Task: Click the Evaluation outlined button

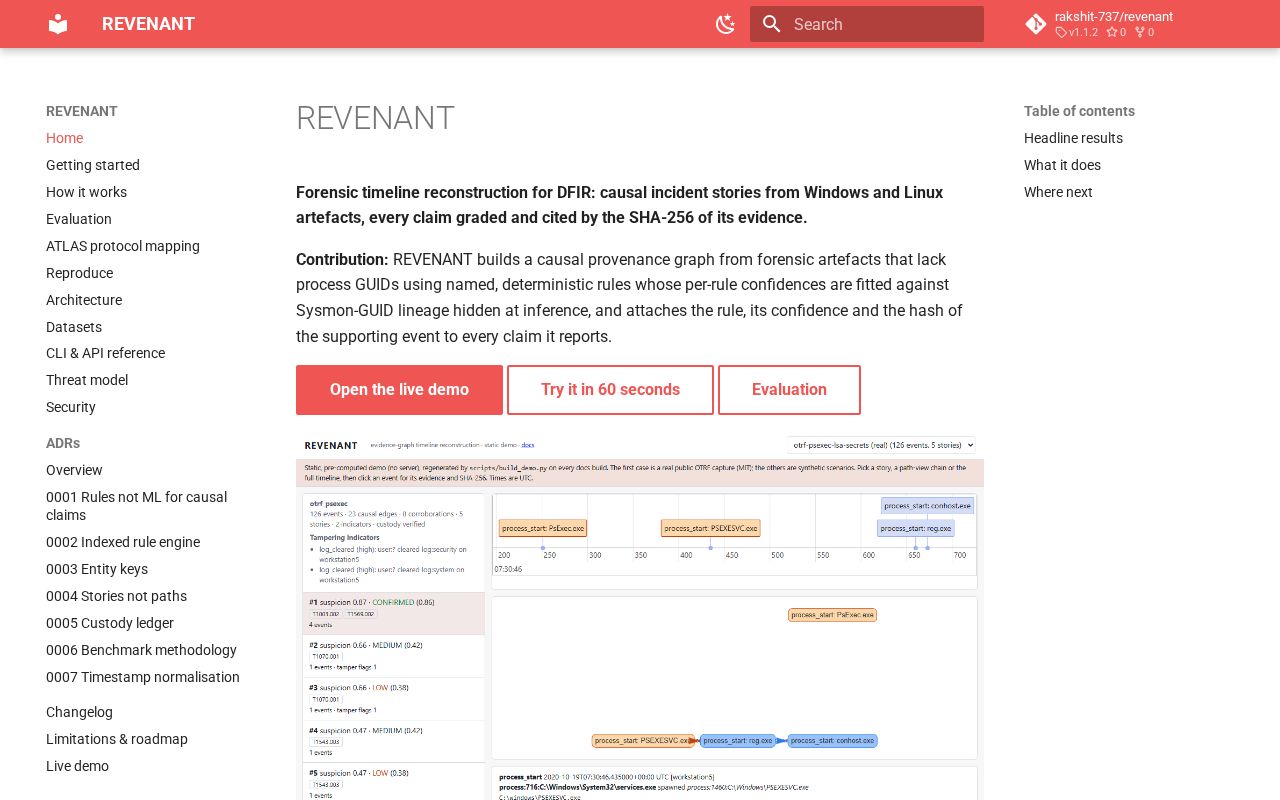Action: 789,390
